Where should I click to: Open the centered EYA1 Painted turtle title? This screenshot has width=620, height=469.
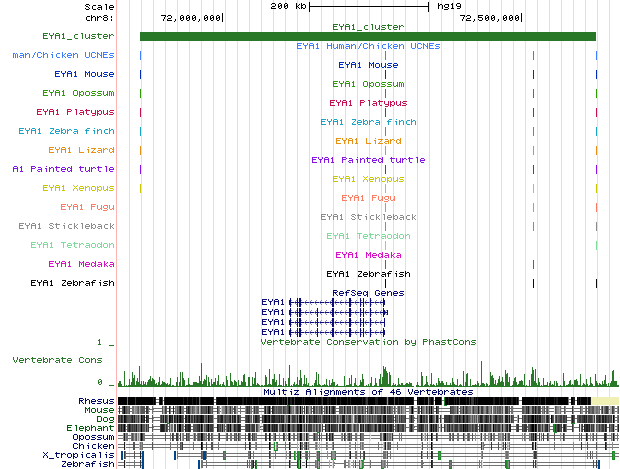tap(368, 160)
